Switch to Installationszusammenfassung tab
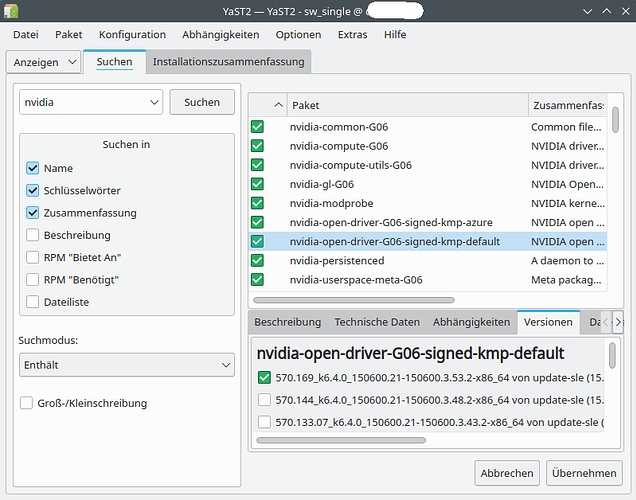The height and width of the screenshot is (500, 636). tap(228, 62)
